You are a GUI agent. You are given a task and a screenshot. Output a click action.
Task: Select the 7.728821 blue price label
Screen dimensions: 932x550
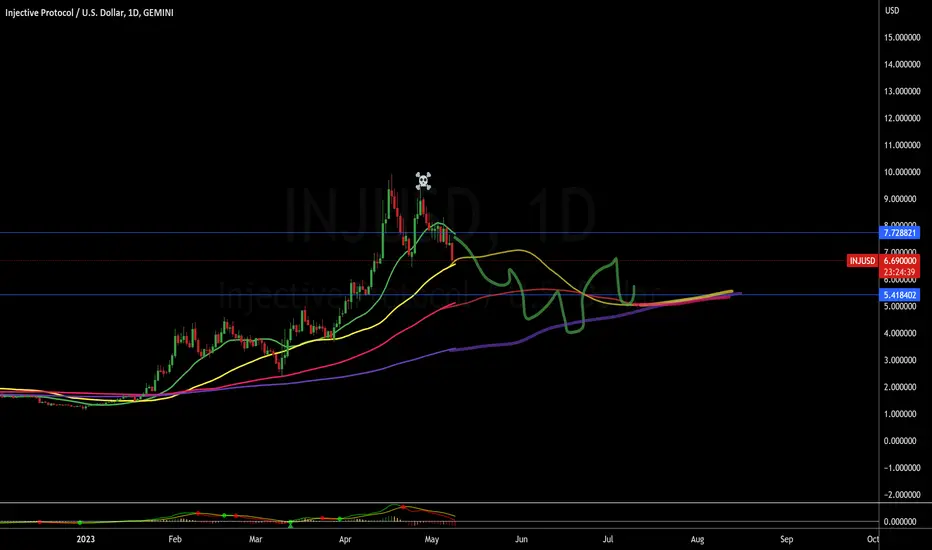(899, 232)
